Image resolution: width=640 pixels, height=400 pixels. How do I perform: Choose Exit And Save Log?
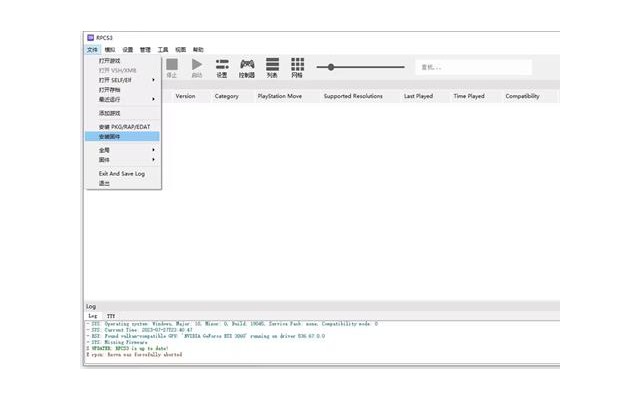point(122,174)
